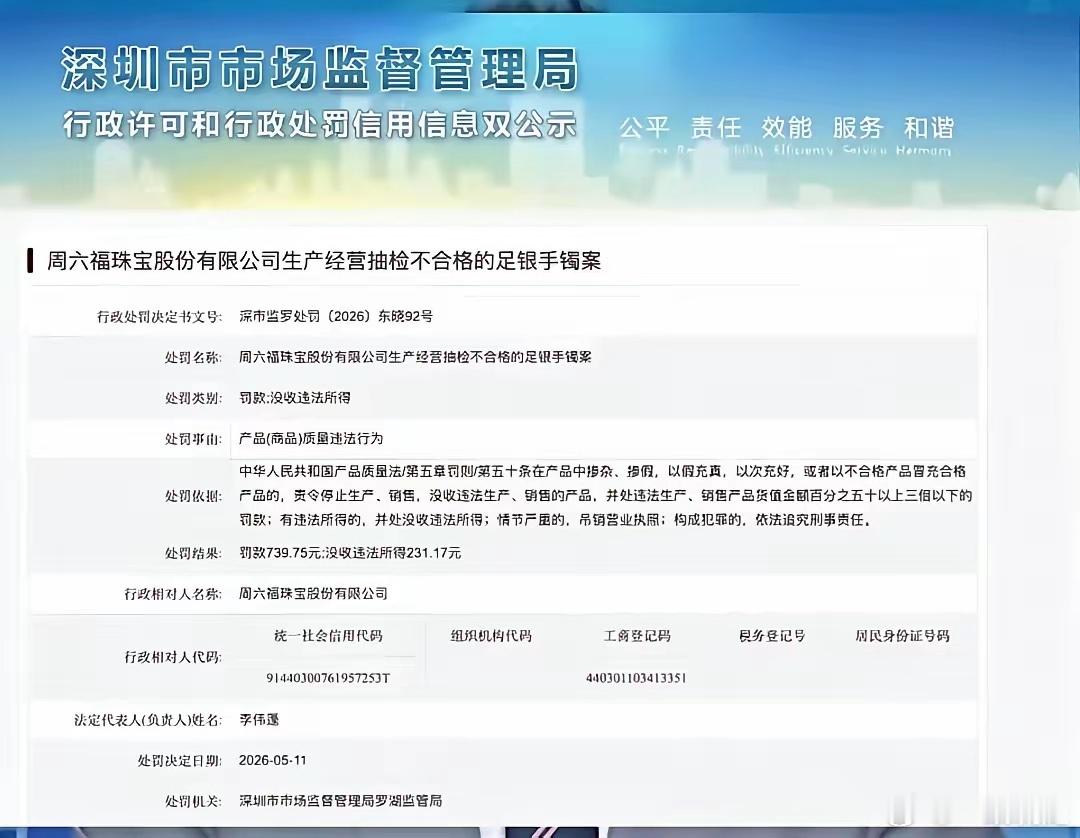
Task: Click the 处罚名称 value text
Action: point(415,357)
